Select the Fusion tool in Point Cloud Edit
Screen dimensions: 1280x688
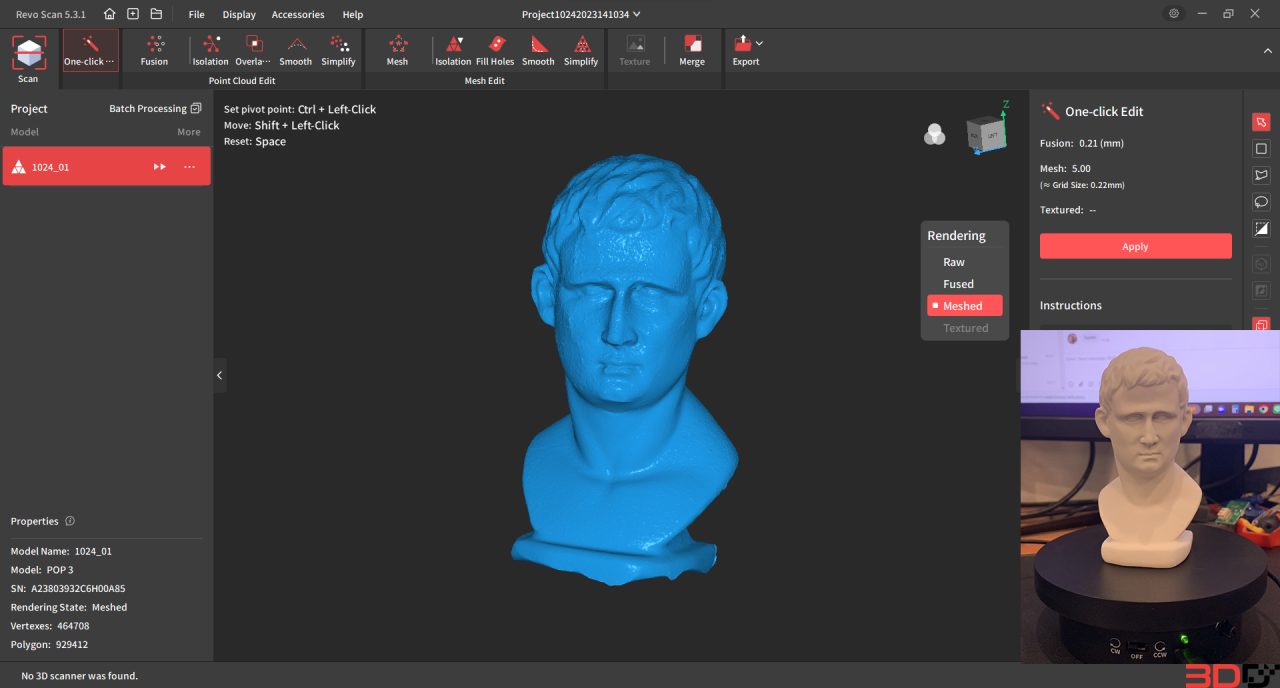pos(154,50)
